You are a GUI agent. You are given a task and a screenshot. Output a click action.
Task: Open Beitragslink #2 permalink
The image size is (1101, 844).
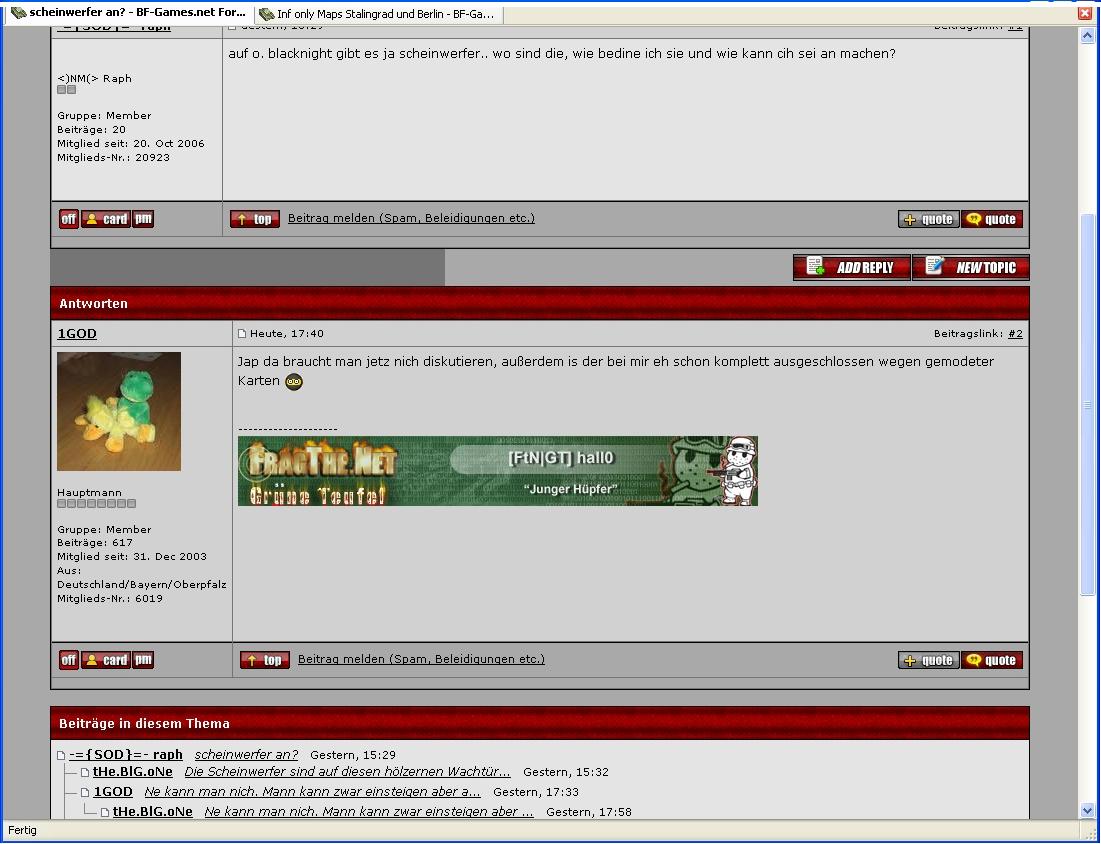(1015, 334)
